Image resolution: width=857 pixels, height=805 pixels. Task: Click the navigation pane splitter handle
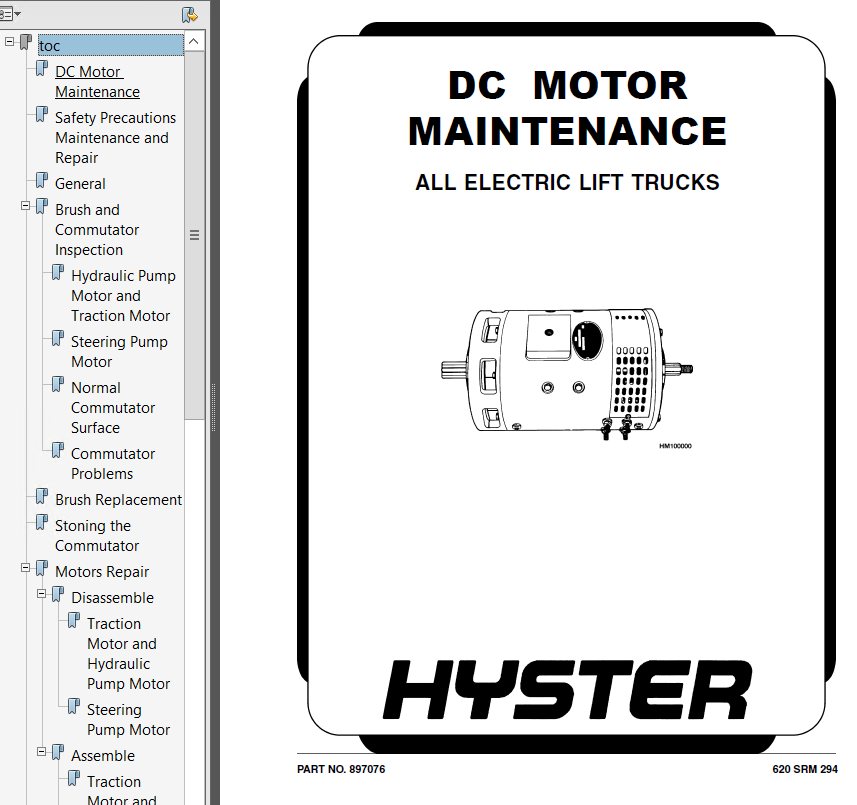[213, 407]
